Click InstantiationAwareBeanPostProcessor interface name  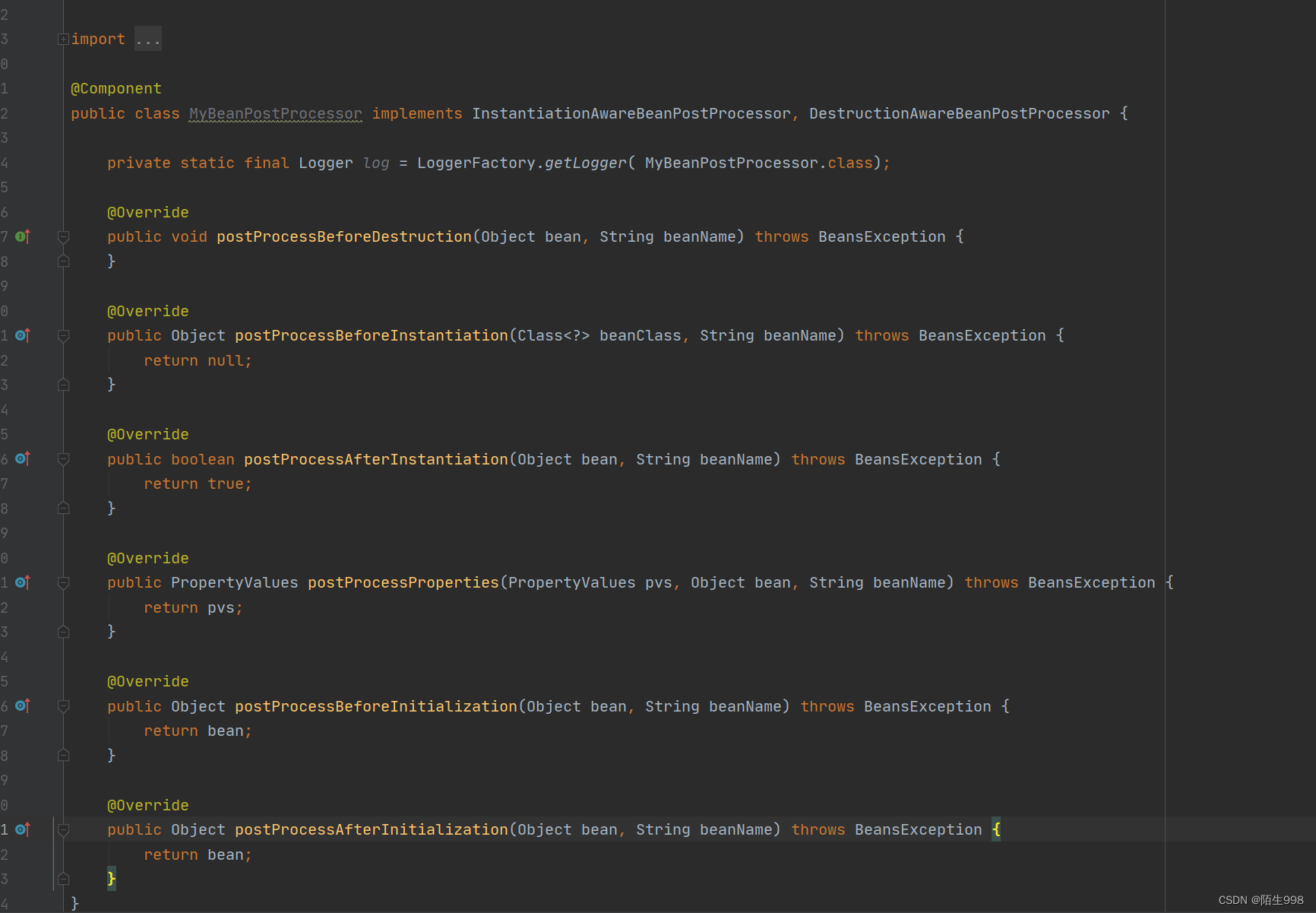pos(631,114)
